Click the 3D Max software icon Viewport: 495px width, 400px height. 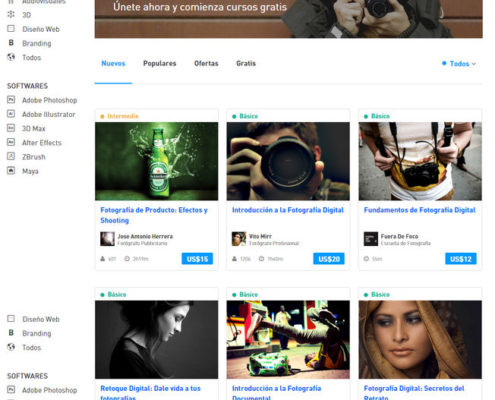11,128
